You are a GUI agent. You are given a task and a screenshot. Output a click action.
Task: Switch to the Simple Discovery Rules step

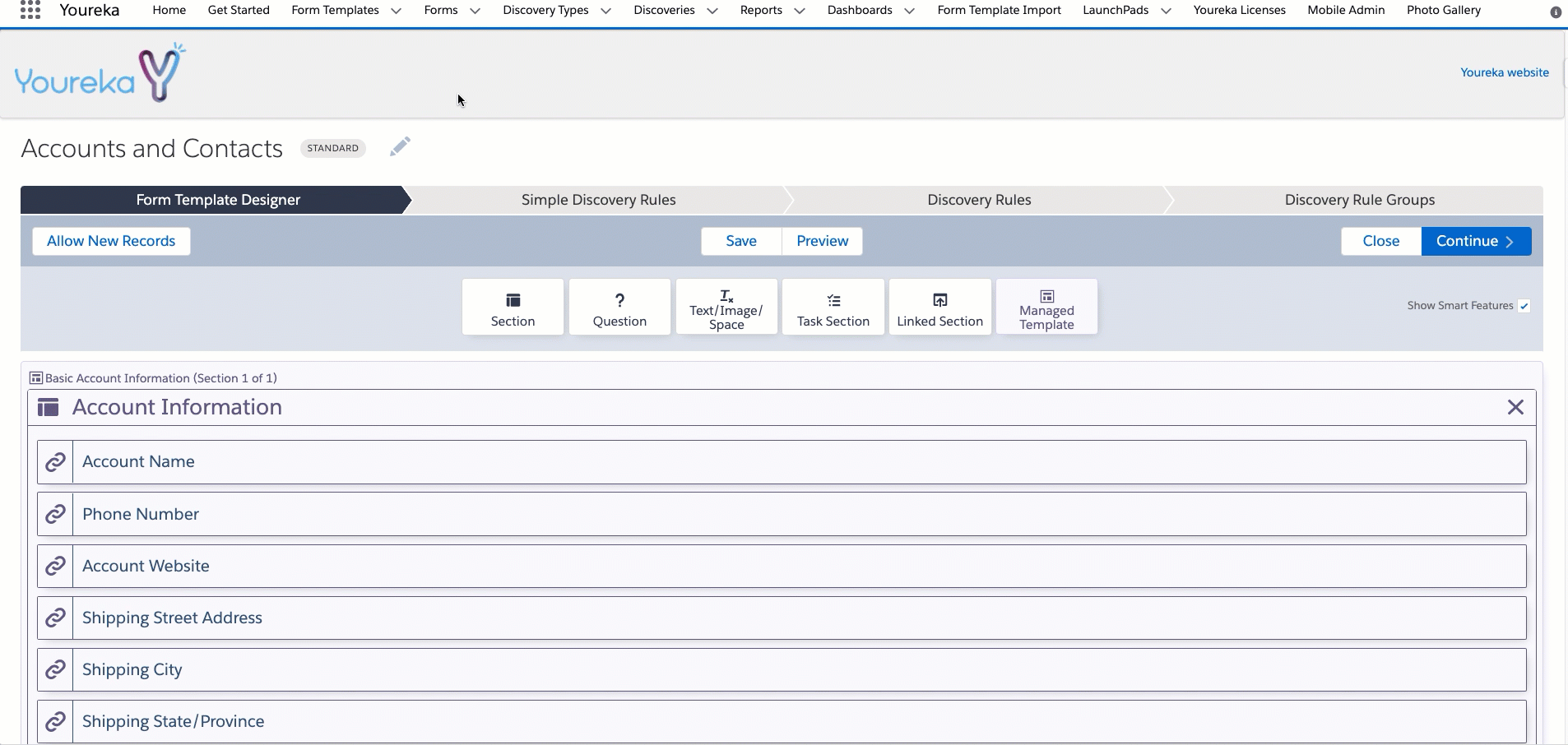598,200
